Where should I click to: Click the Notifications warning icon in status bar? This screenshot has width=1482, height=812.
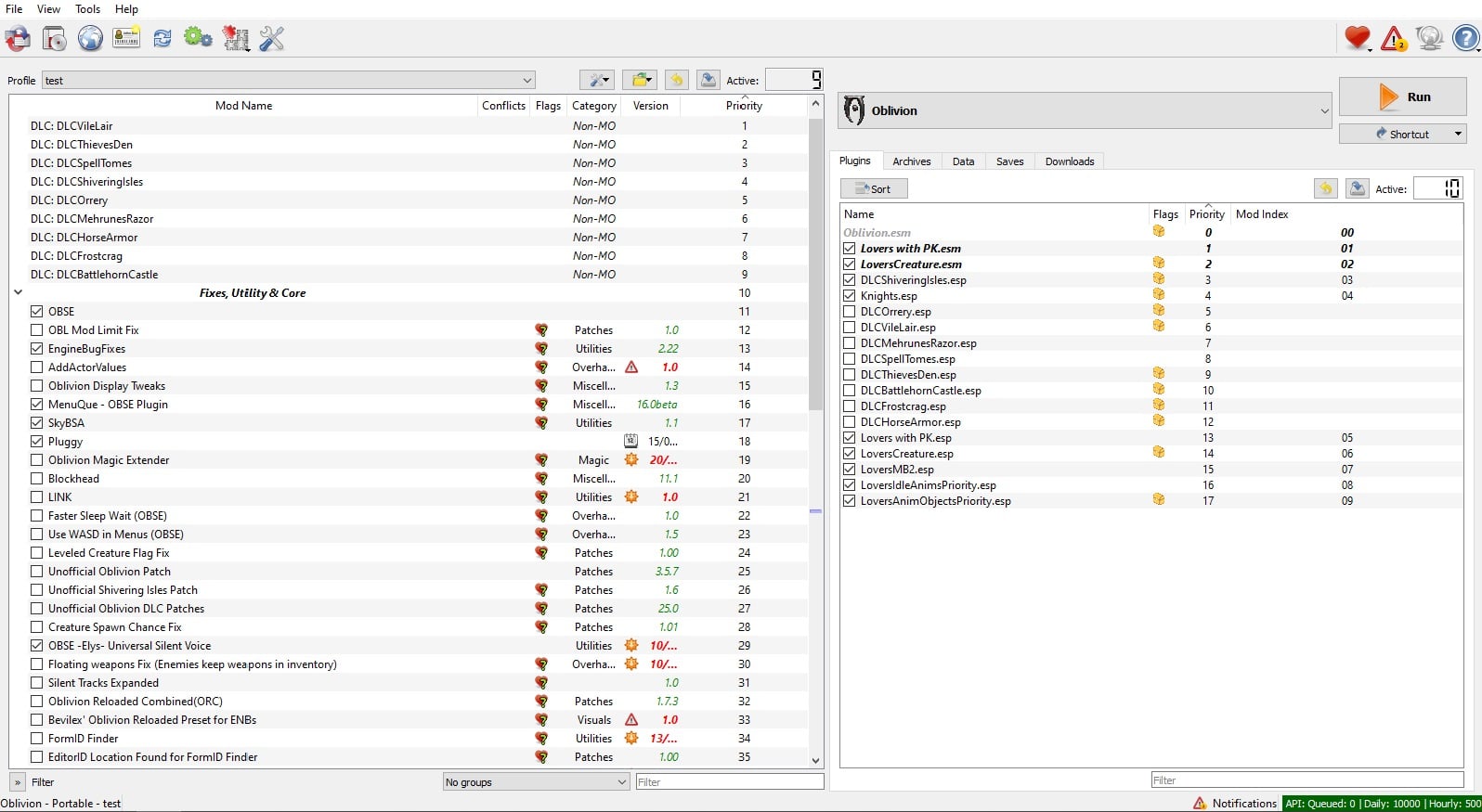point(1200,803)
